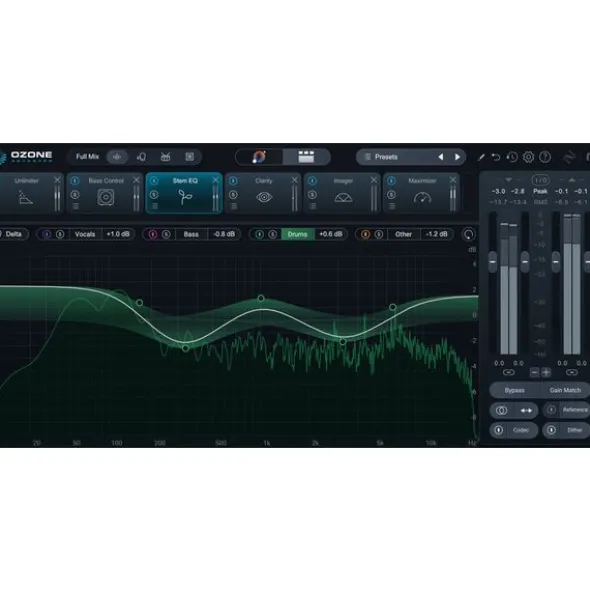
Task: Select the Other stem tab
Action: click(403, 234)
